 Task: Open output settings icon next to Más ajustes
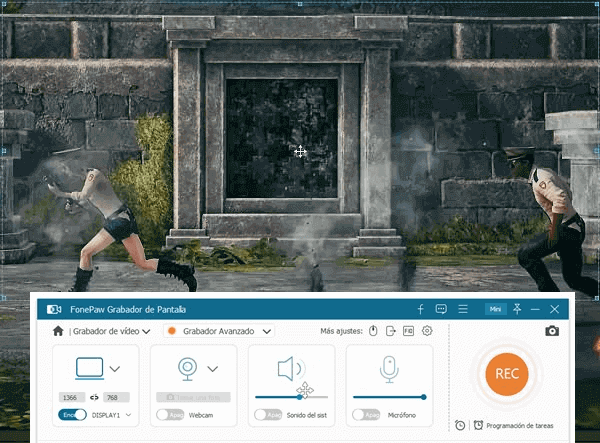(x=391, y=331)
